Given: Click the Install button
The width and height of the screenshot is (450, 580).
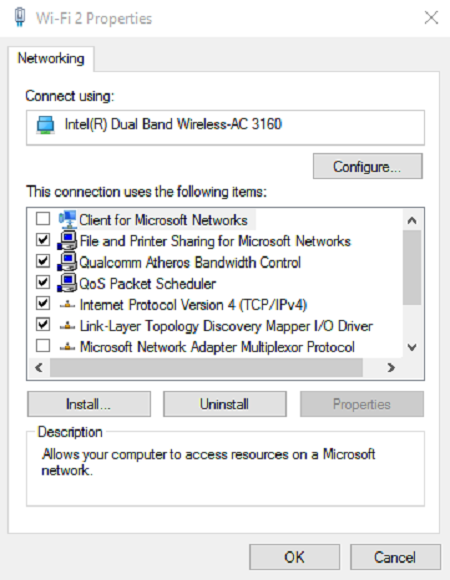Looking at the screenshot, I should pyautogui.click(x=89, y=404).
